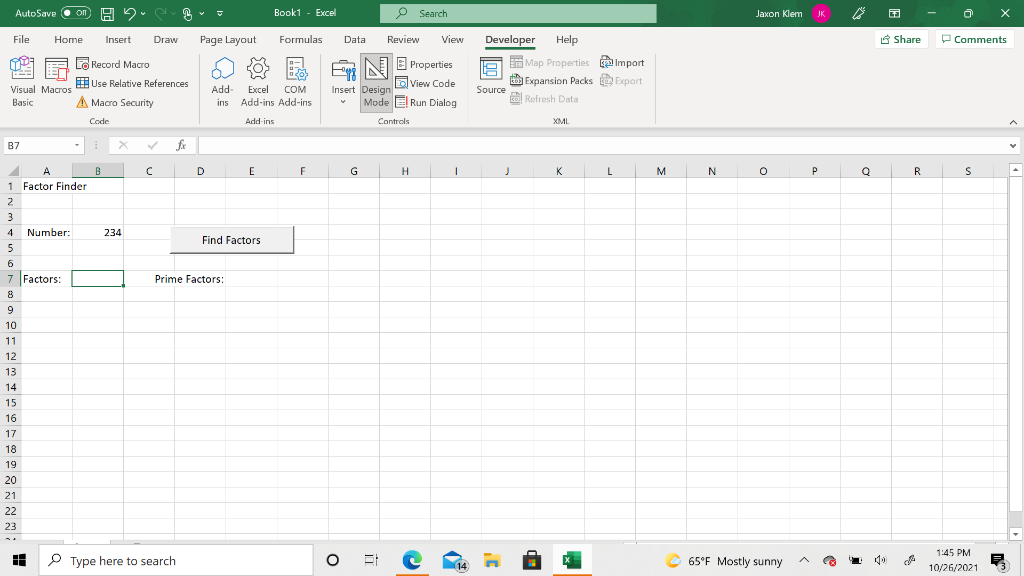
Task: Open Microsoft Store from taskbar
Action: (x=532, y=560)
